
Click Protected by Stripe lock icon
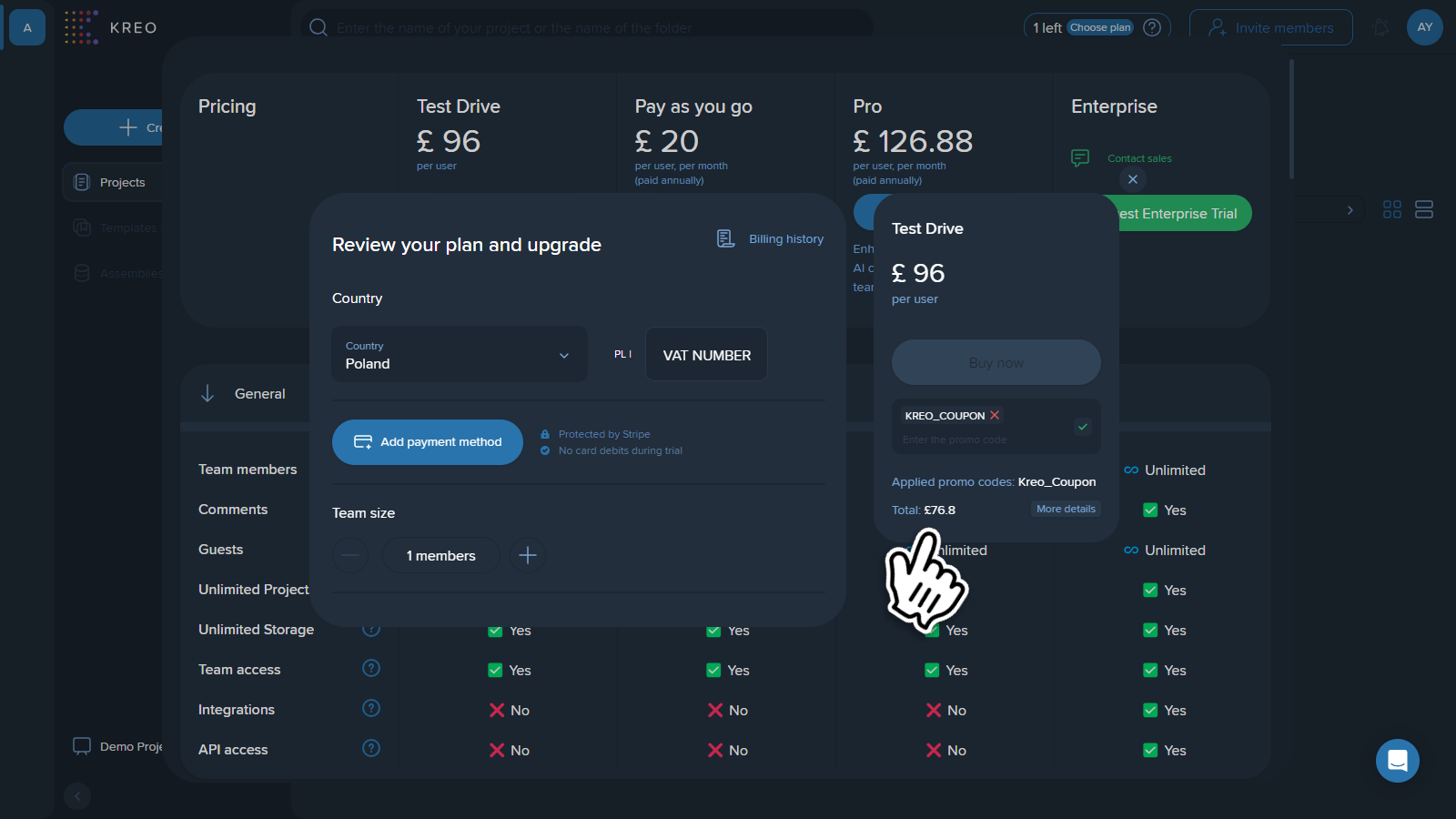click(545, 434)
